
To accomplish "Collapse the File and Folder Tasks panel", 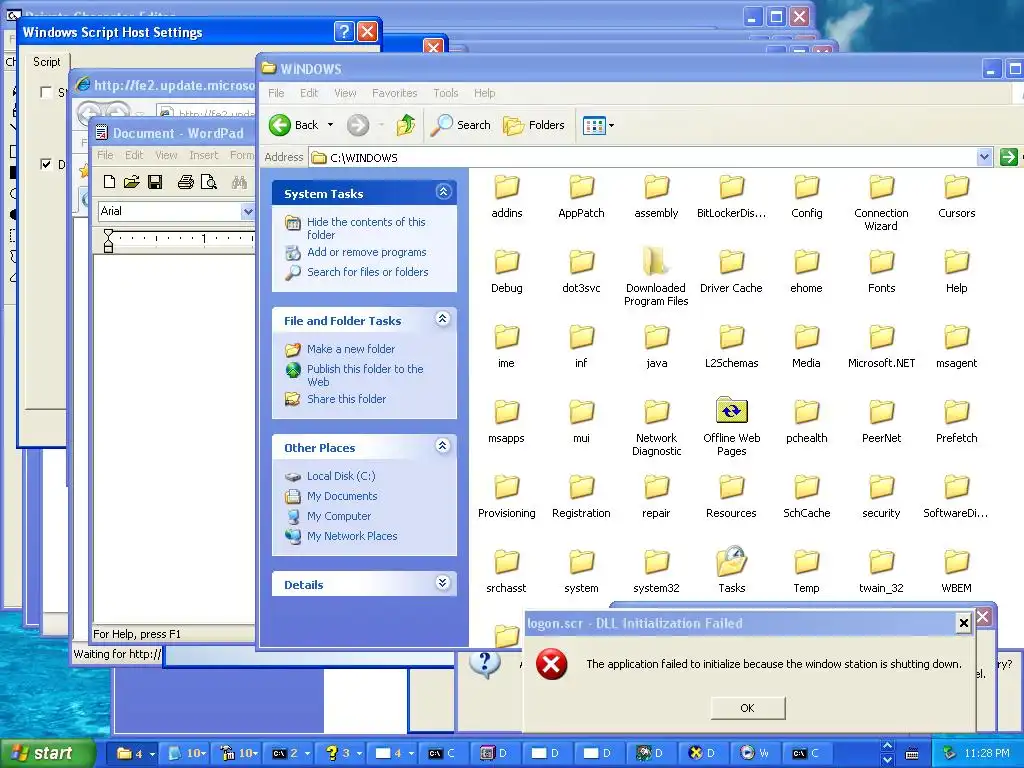I will [x=443, y=319].
